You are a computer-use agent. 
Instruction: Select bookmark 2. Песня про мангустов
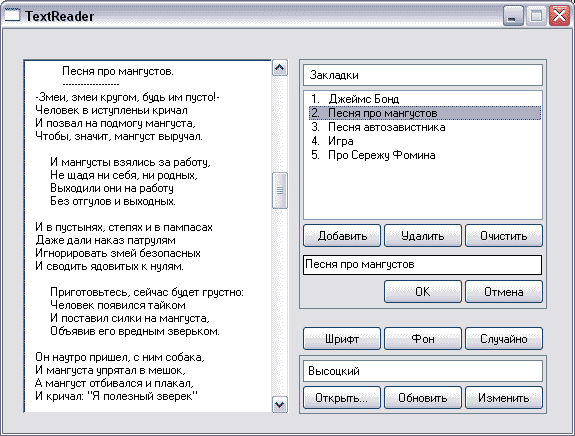coord(425,113)
